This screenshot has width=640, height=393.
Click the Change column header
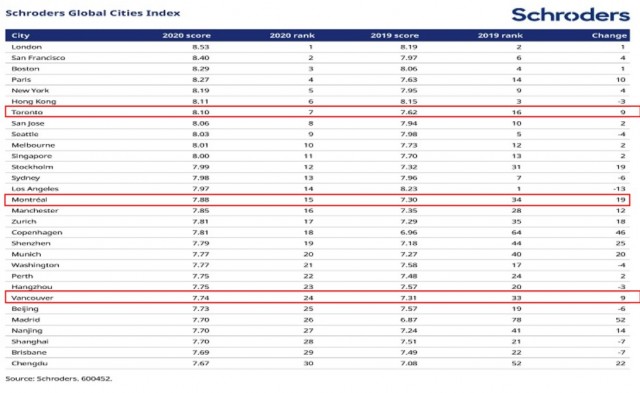tap(609, 36)
